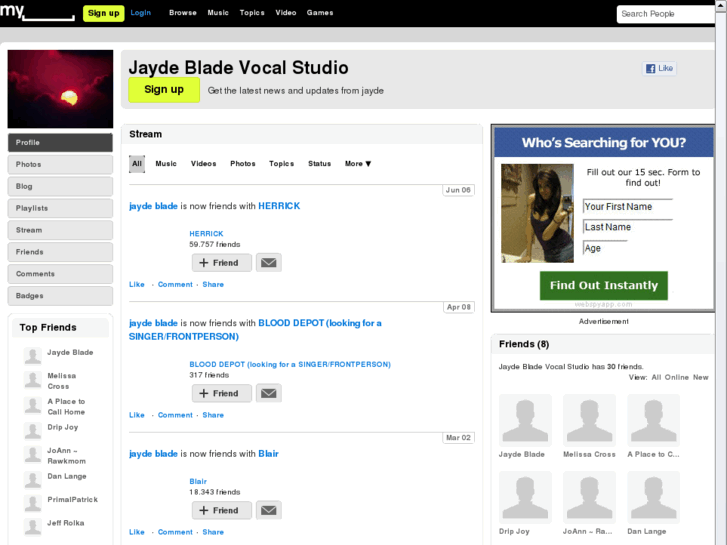
Task: Open Dan Lange avatar in Top Friends
Action: [32, 480]
